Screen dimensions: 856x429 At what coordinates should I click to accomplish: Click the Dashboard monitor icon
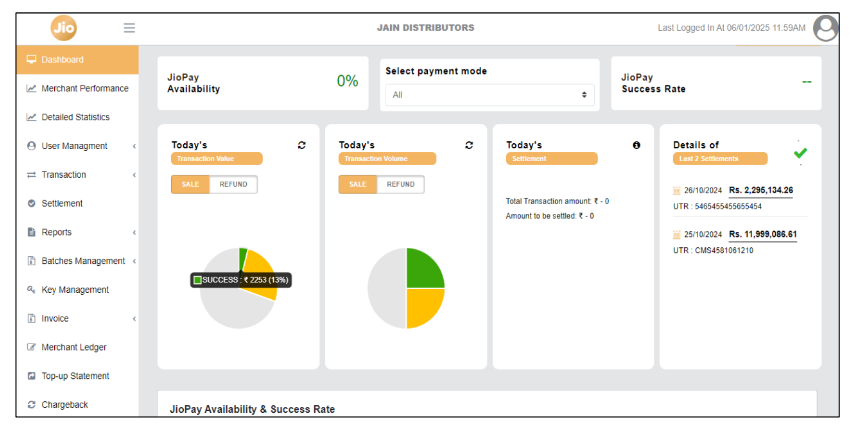pos(31,59)
